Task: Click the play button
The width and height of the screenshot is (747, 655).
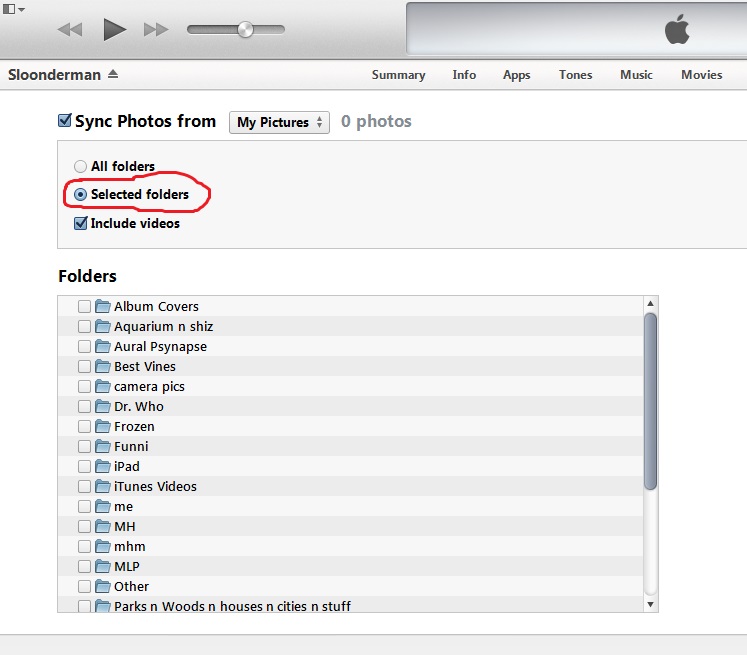Action: point(114,30)
